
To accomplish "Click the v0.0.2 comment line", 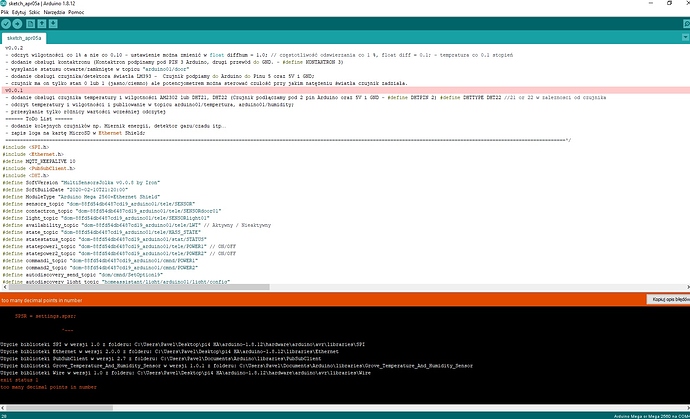I will pyautogui.click(x=14, y=48).
